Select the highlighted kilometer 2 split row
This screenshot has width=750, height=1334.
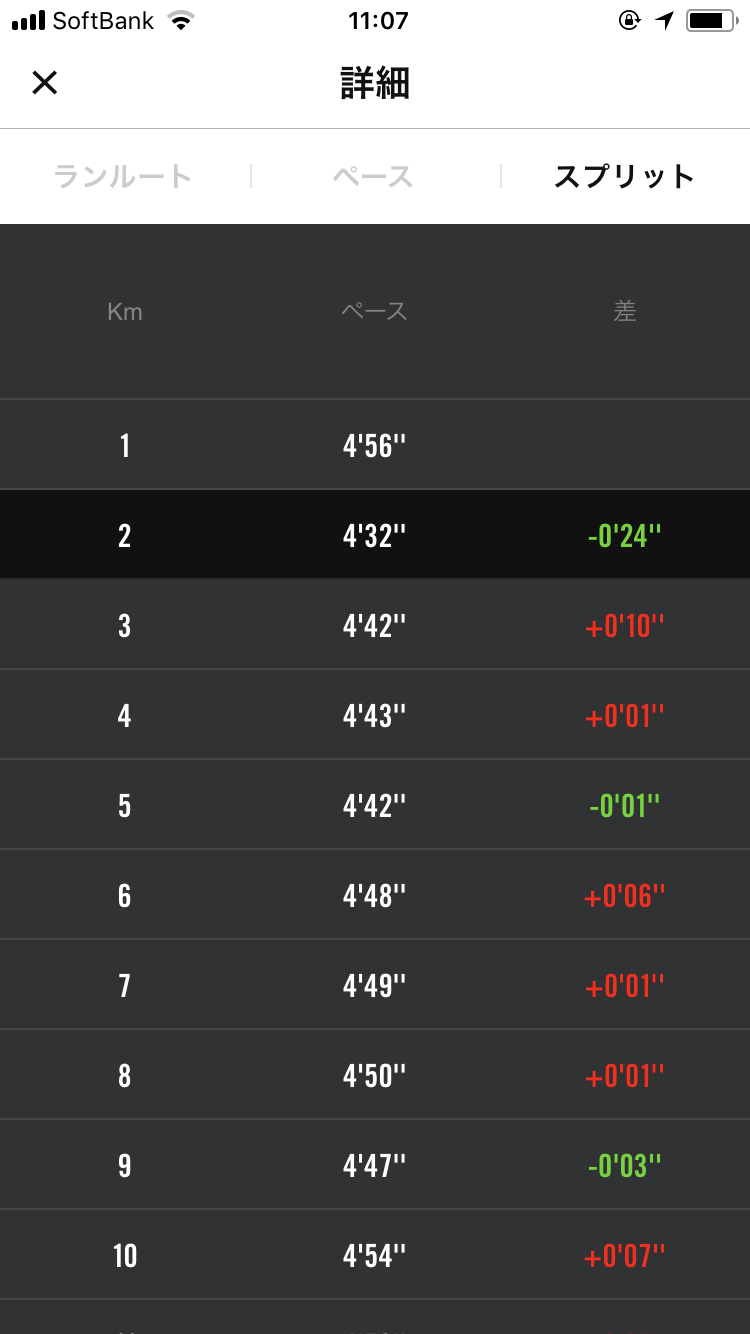tap(375, 535)
